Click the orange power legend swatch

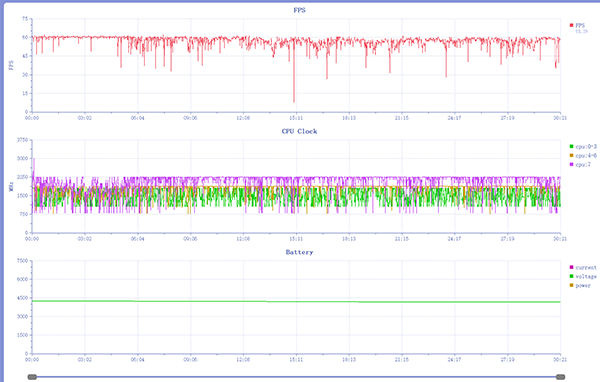571,286
